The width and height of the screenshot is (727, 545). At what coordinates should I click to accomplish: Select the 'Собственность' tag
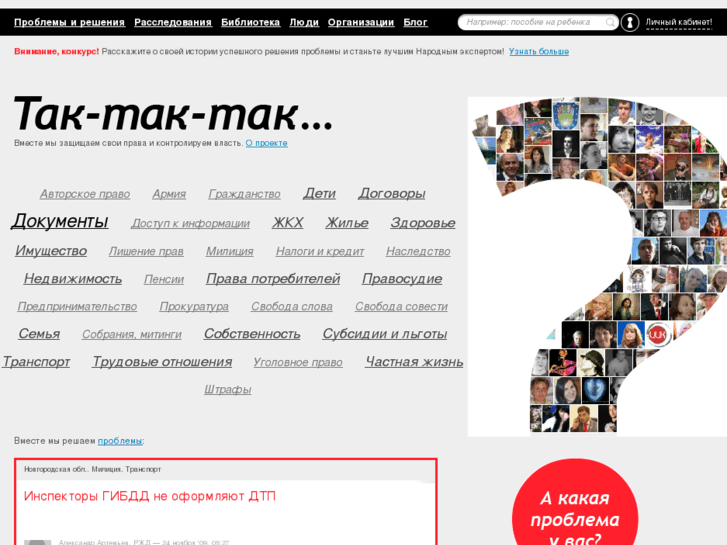(x=252, y=334)
